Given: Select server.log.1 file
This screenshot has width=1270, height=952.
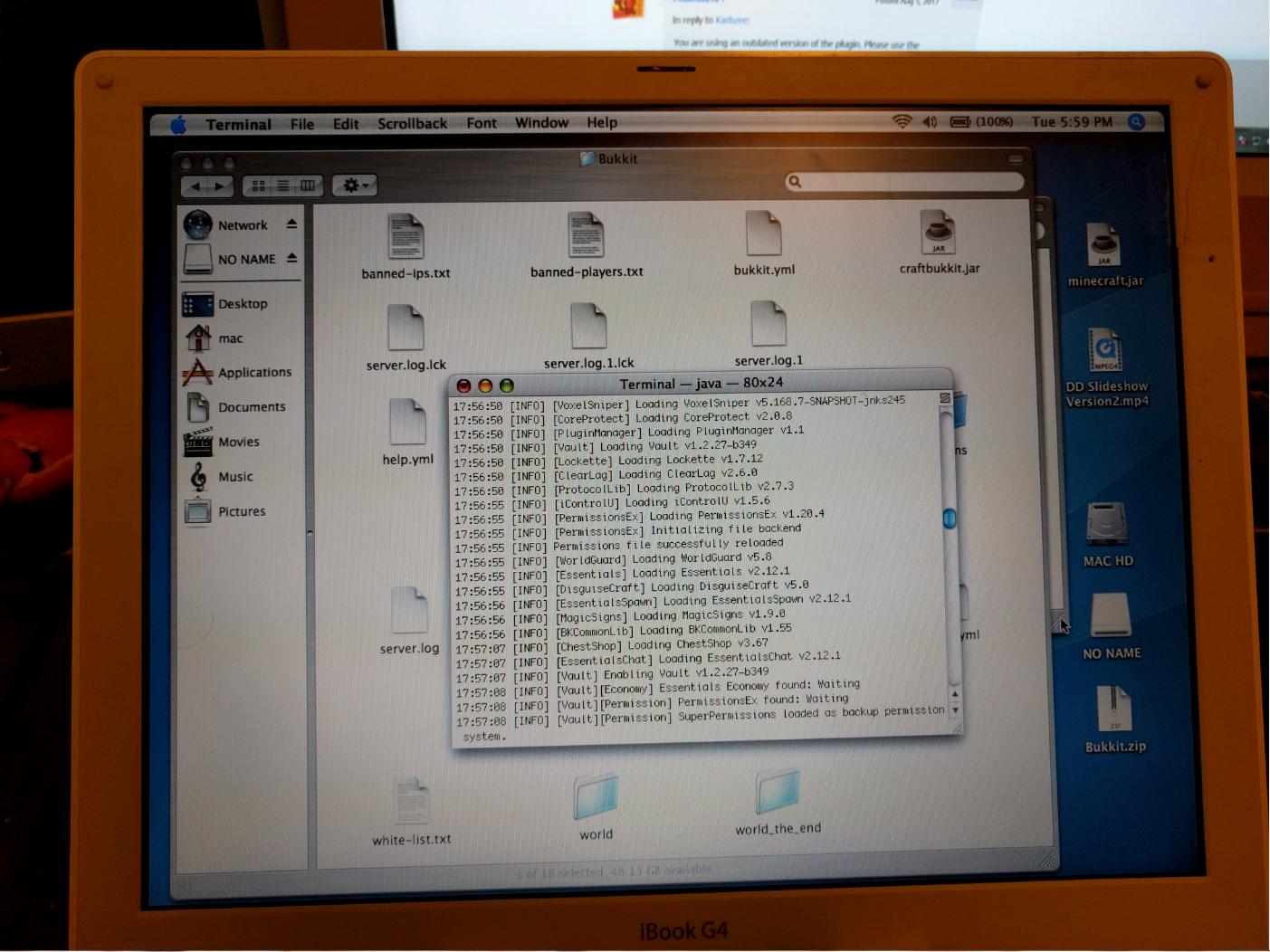Looking at the screenshot, I should 768,335.
